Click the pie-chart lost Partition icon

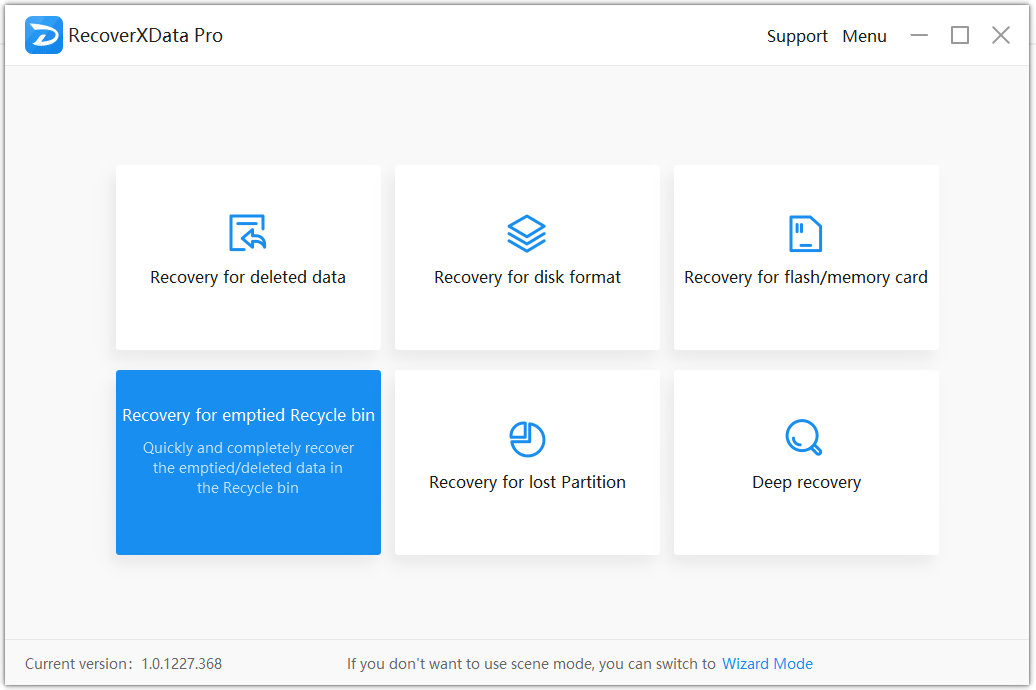pyautogui.click(x=527, y=438)
